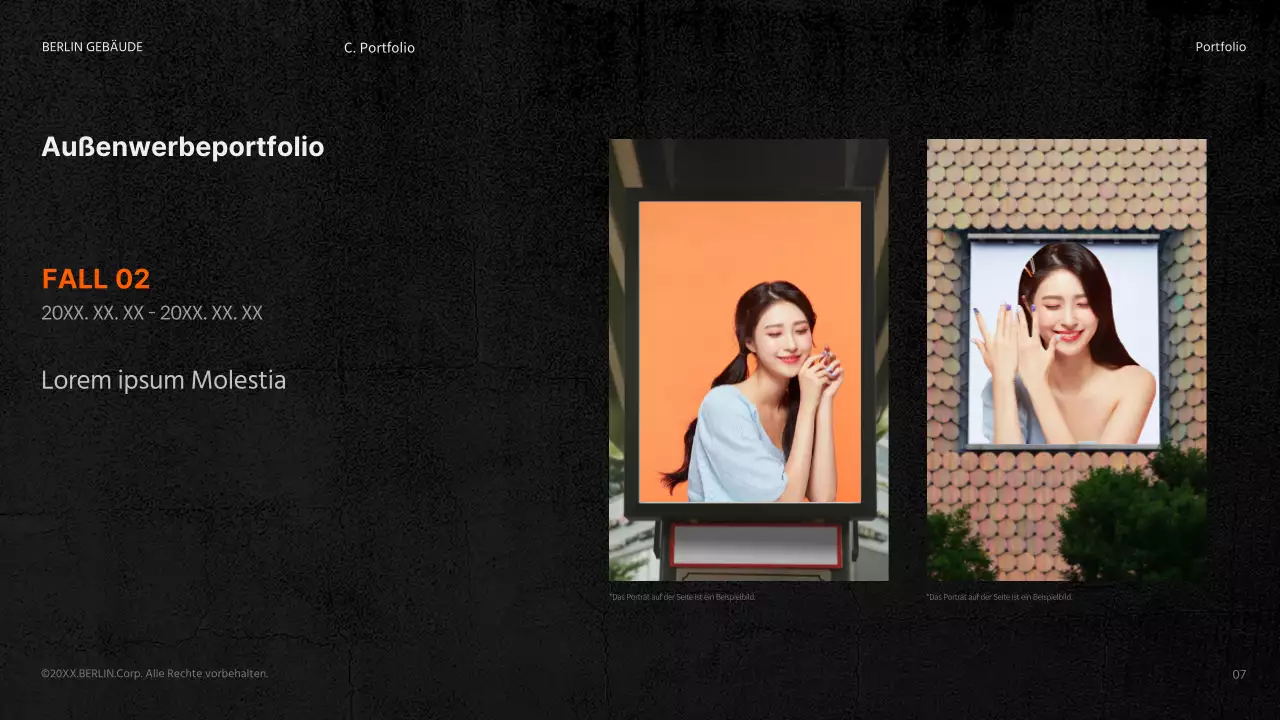
Task: Click the 'BERLIN GEBÄUDE' header label
Action: tap(92, 47)
